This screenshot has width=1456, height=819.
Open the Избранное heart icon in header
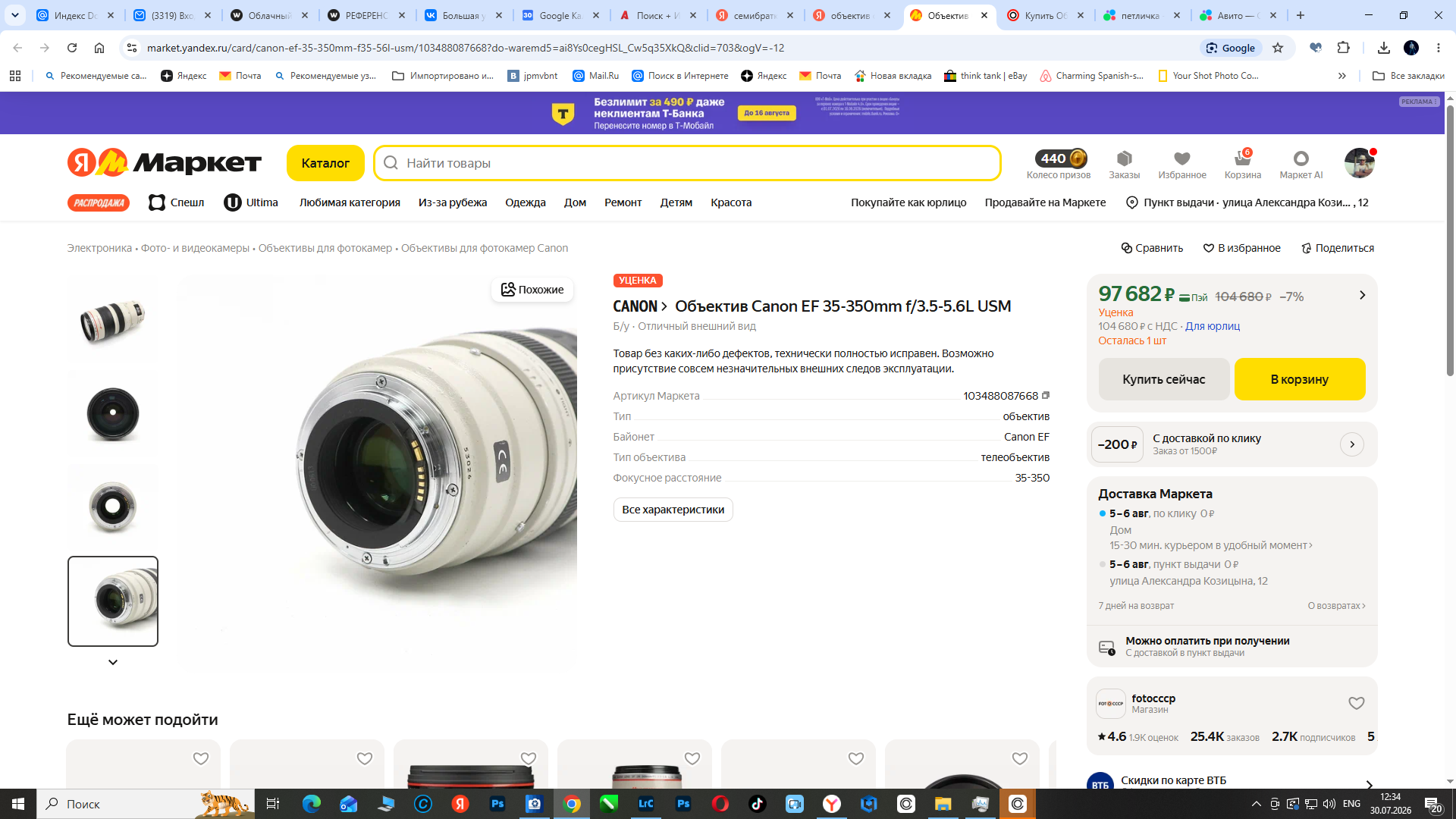1181,164
